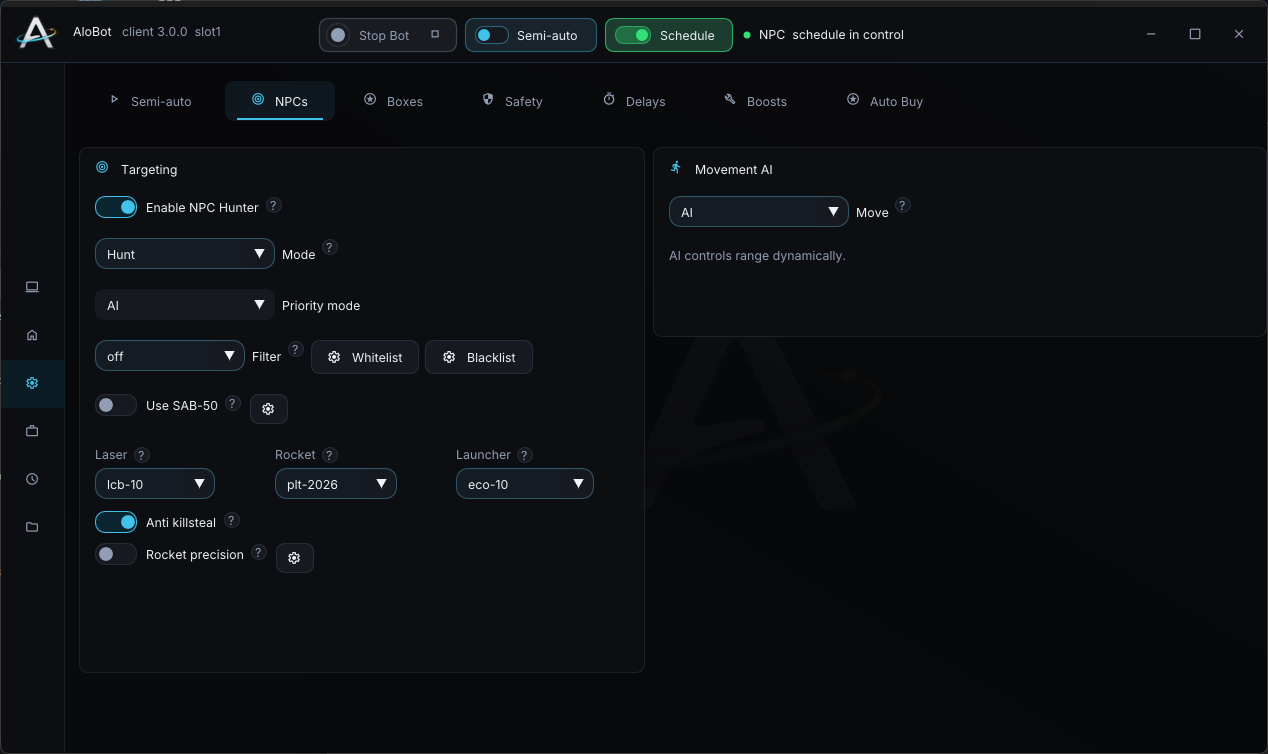Image resolution: width=1268 pixels, height=754 pixels.
Task: Open SAB-50 settings gear button
Action: tap(268, 409)
